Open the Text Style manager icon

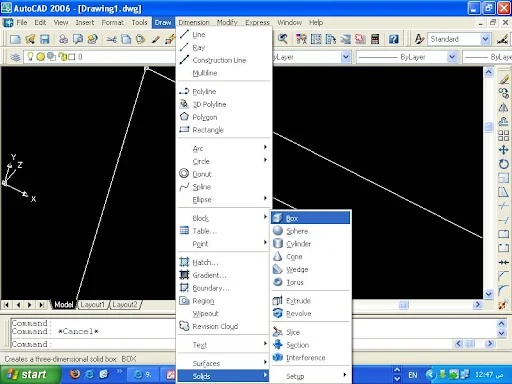[x=419, y=39]
